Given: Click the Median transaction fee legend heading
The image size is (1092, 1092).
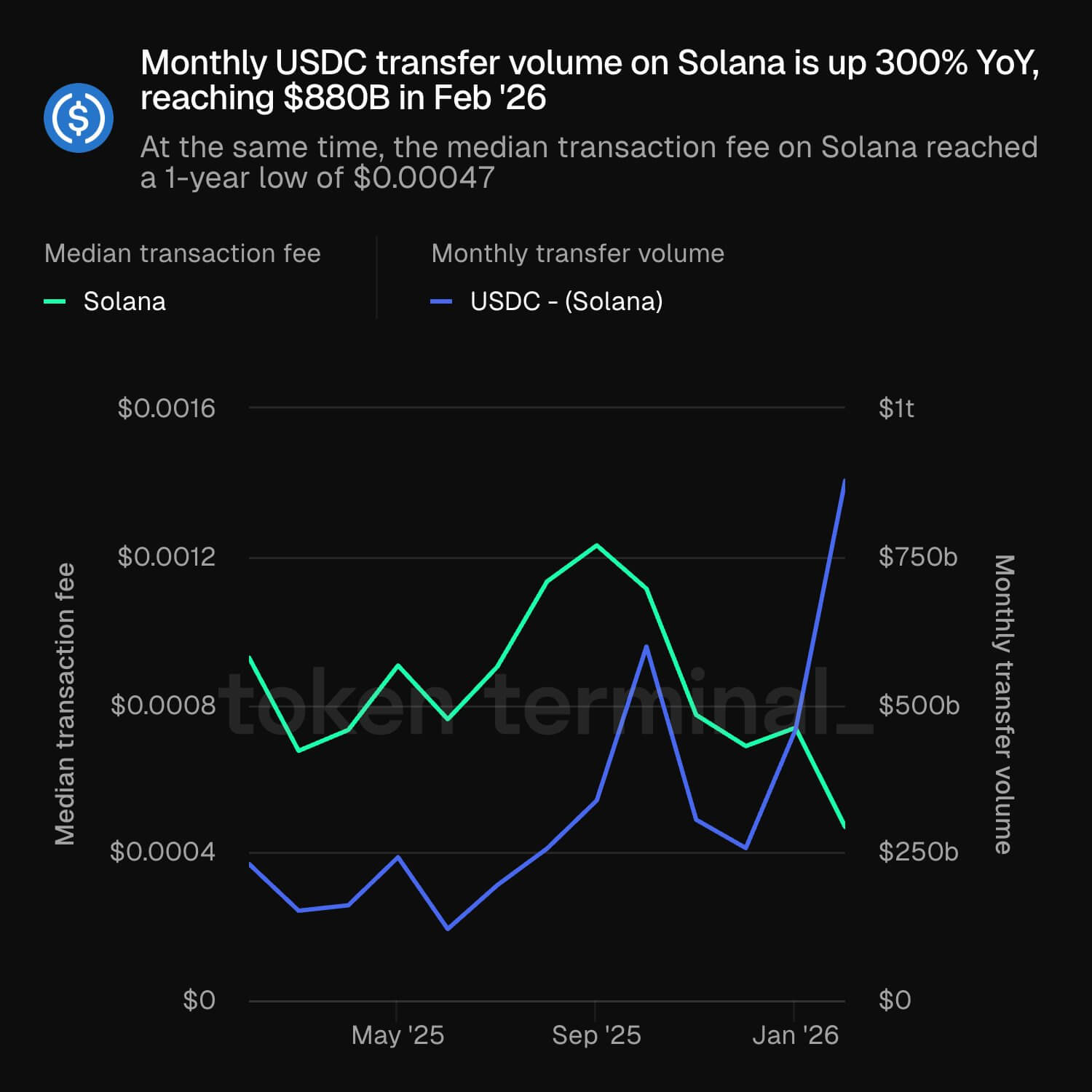Looking at the screenshot, I should [x=183, y=253].
